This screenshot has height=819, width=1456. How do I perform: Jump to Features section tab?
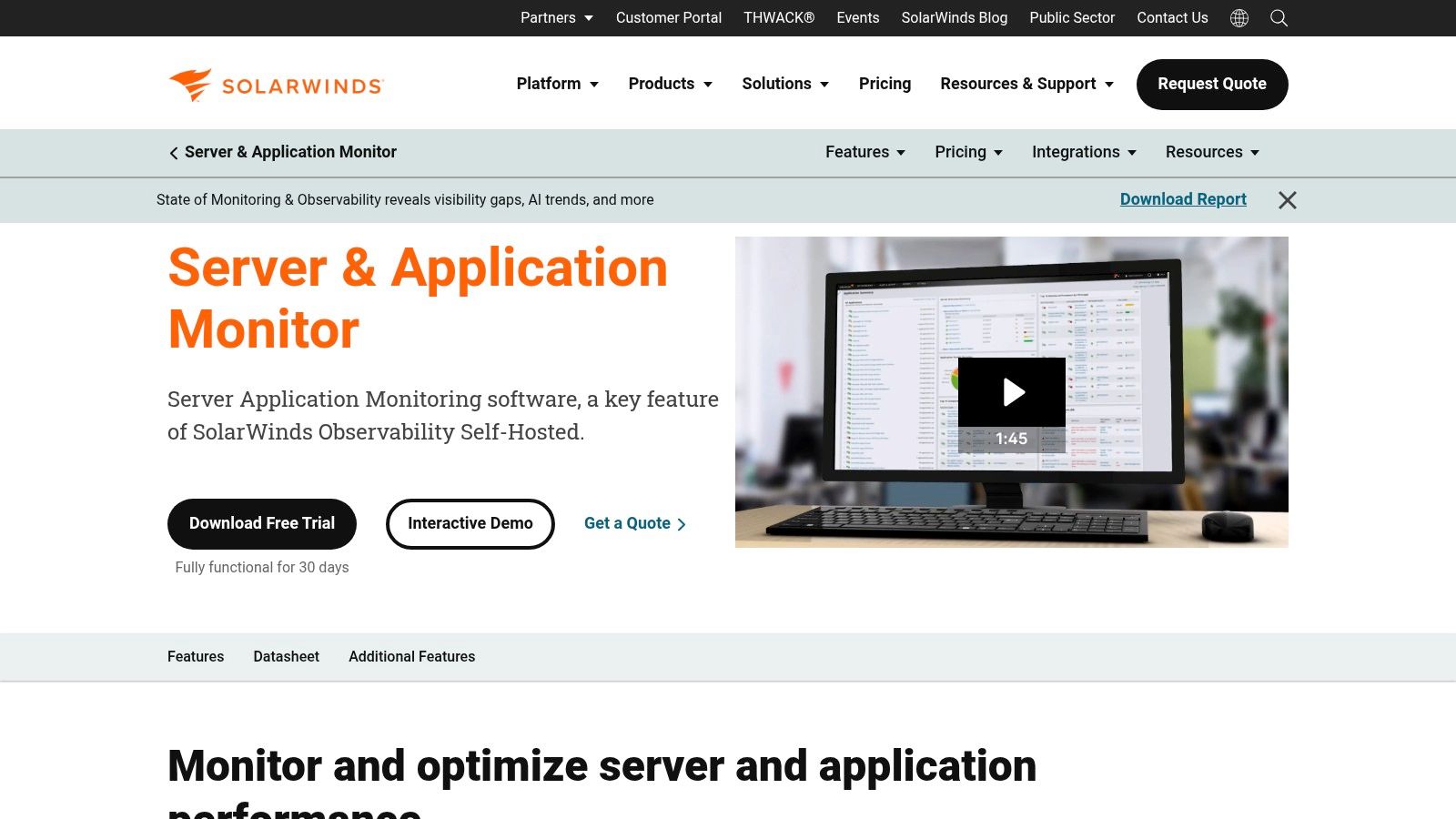(196, 657)
